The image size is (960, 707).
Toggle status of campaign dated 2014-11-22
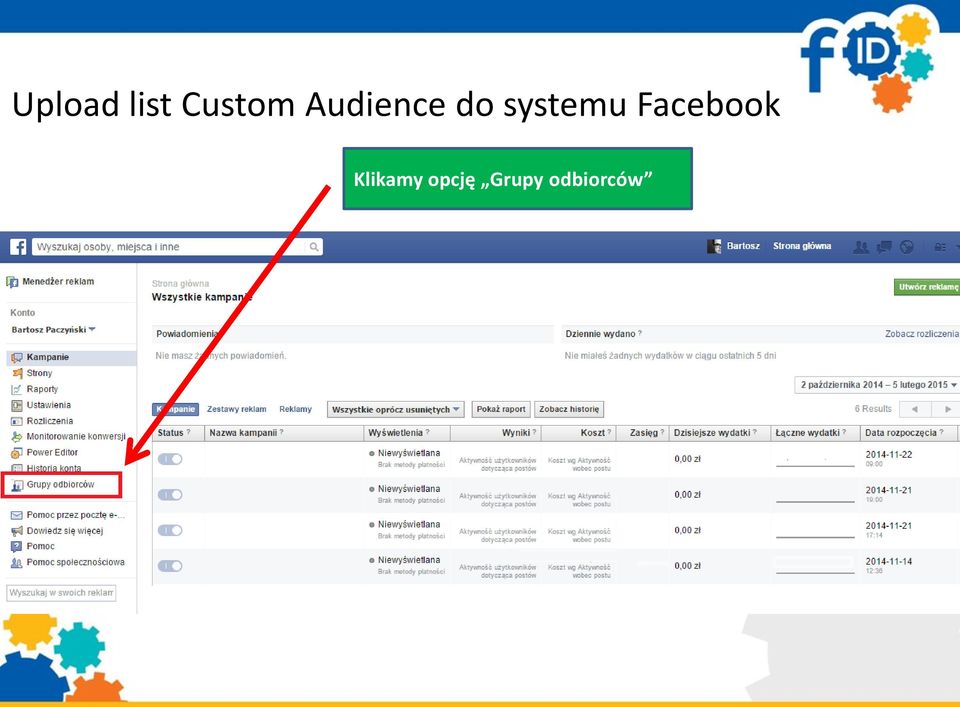170,459
